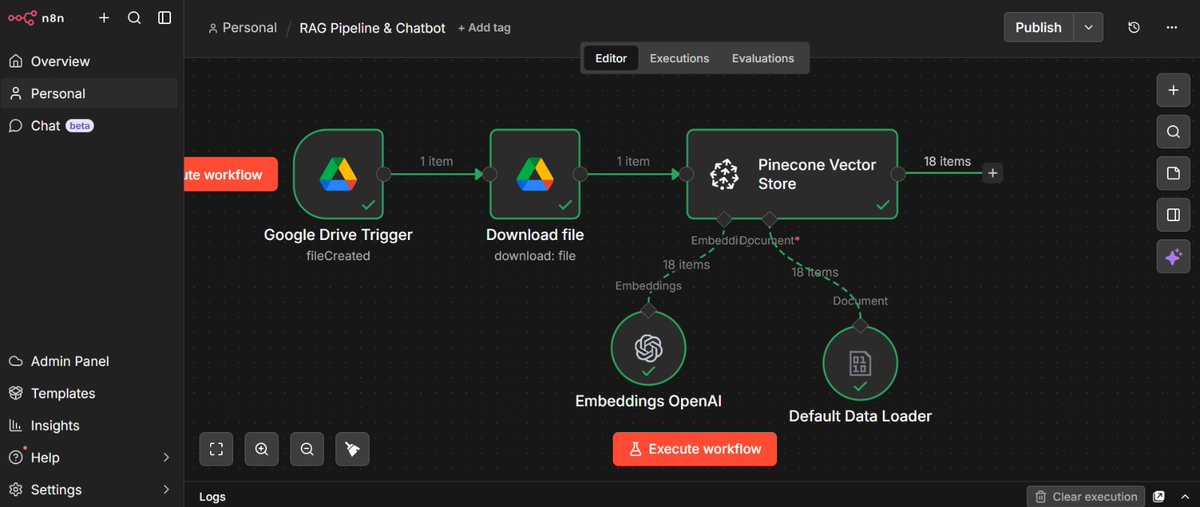Image resolution: width=1200 pixels, height=507 pixels.
Task: Select the Pinecone Vector Store node
Action: (792, 173)
